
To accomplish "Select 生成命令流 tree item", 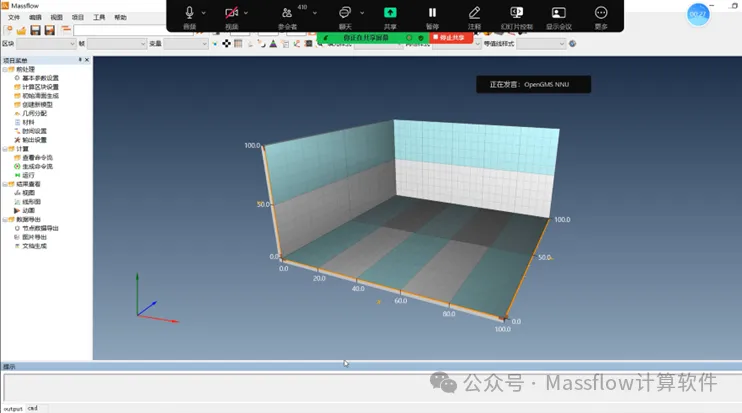I will tap(38, 167).
